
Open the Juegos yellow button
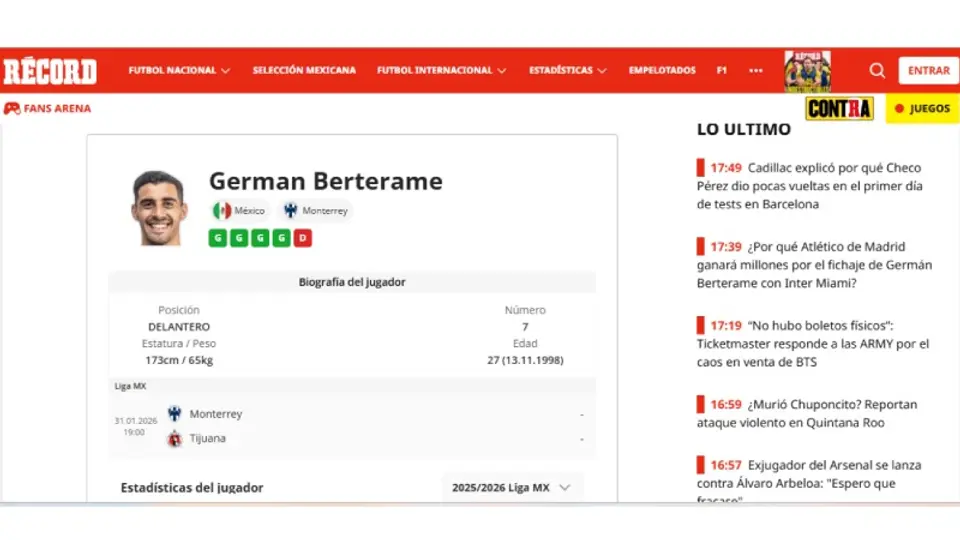click(x=922, y=108)
